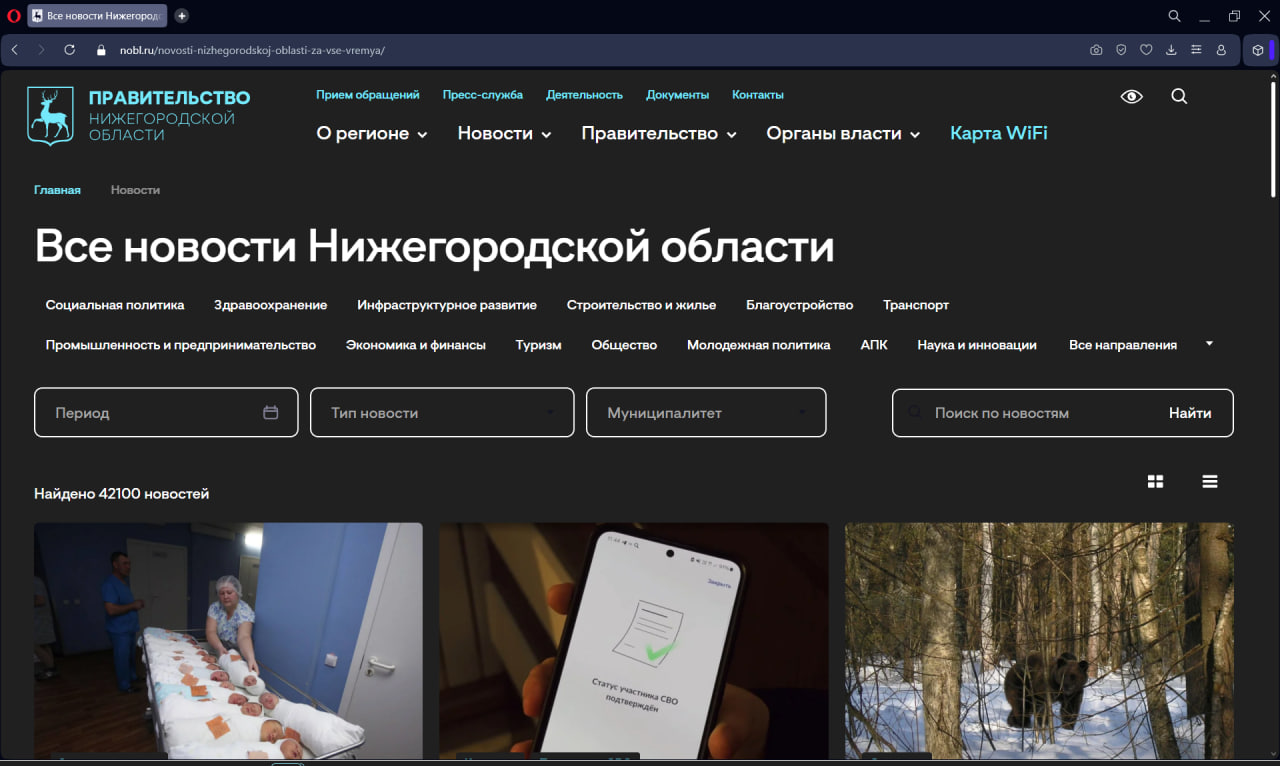
Task: Add page to favorites via heart icon
Action: 1145,49
